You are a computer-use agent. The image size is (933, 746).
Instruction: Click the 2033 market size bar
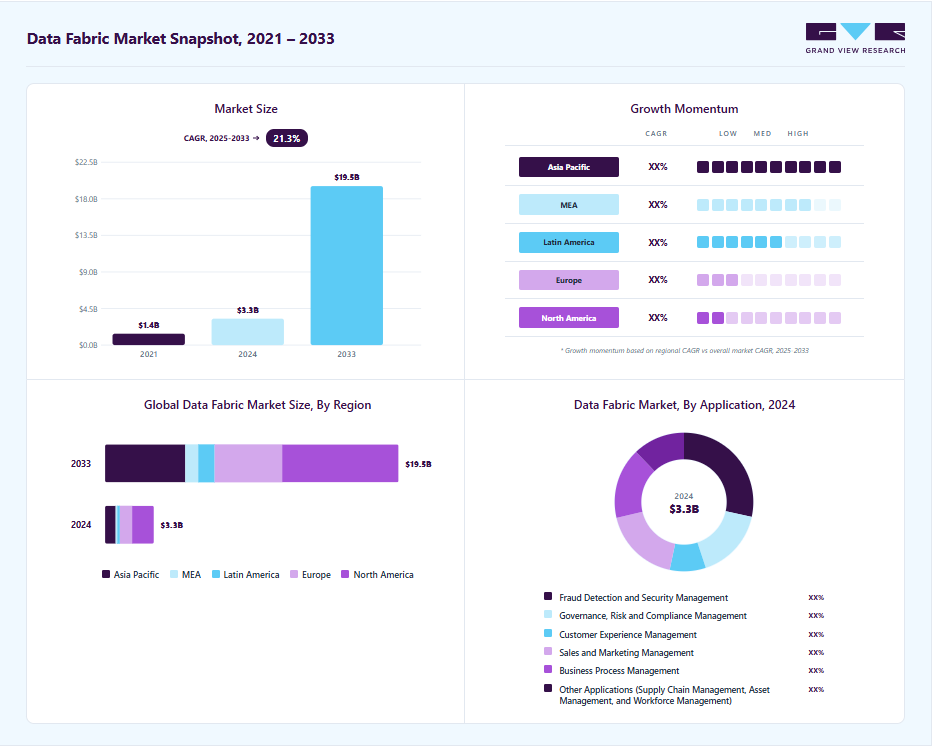pyautogui.click(x=346, y=265)
